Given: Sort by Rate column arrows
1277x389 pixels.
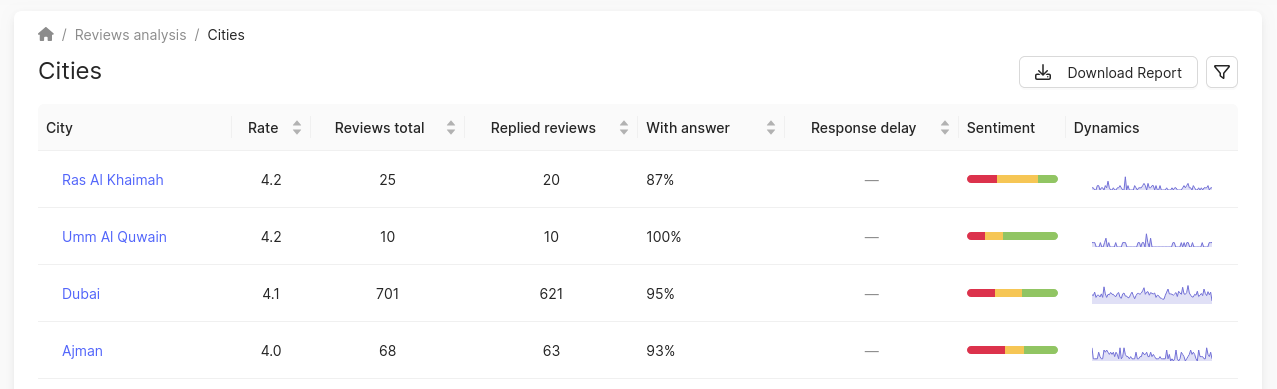Looking at the screenshot, I should [x=297, y=128].
